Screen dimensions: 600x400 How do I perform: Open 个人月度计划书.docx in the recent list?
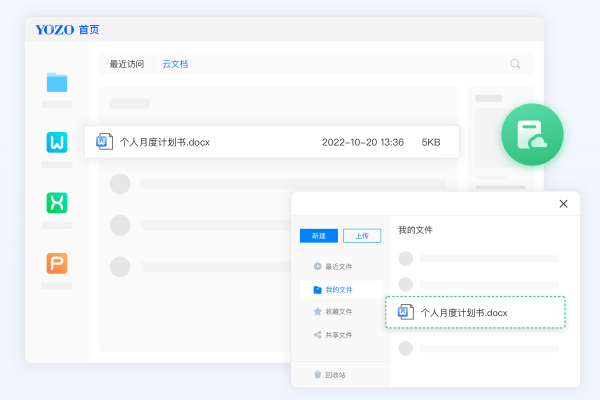[x=165, y=142]
